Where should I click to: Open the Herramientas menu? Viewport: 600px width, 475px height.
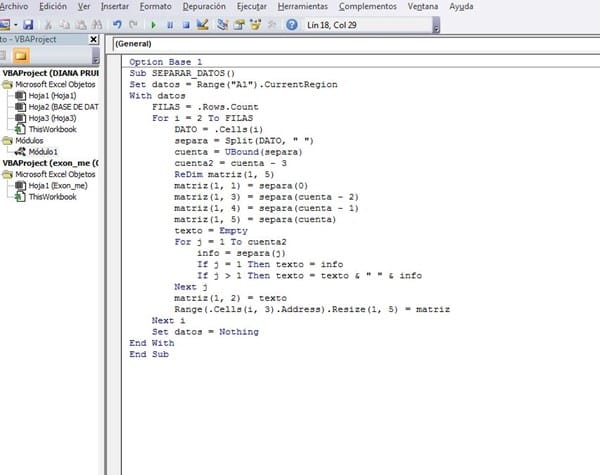(304, 6)
